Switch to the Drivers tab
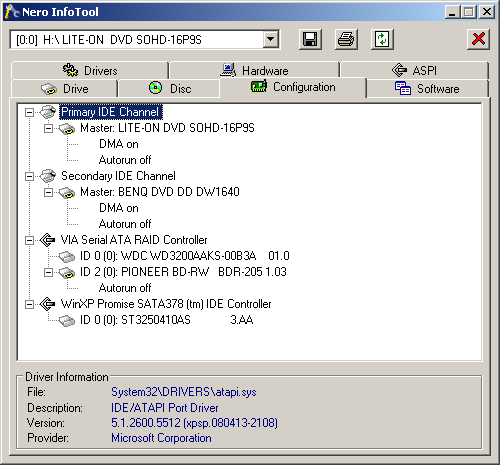The height and width of the screenshot is (465, 500). [90, 70]
